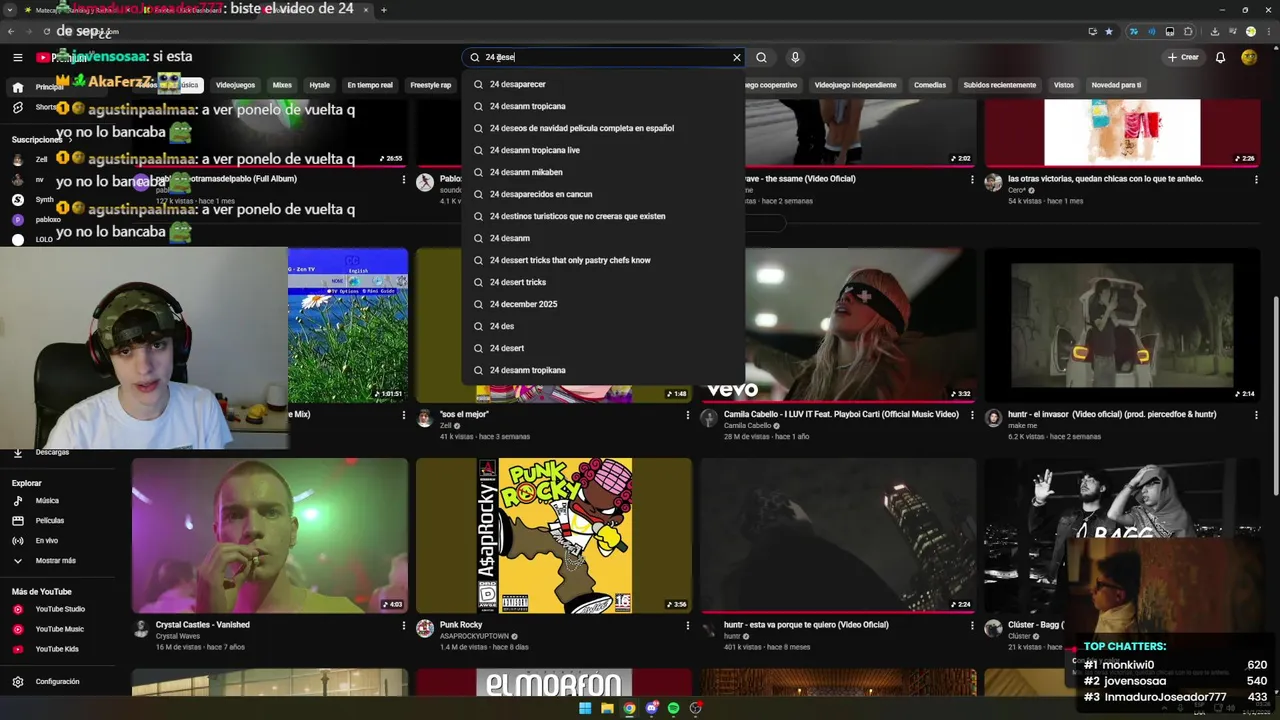The width and height of the screenshot is (1280, 720).
Task: Open options for Camila Cabello video
Action: (x=972, y=415)
